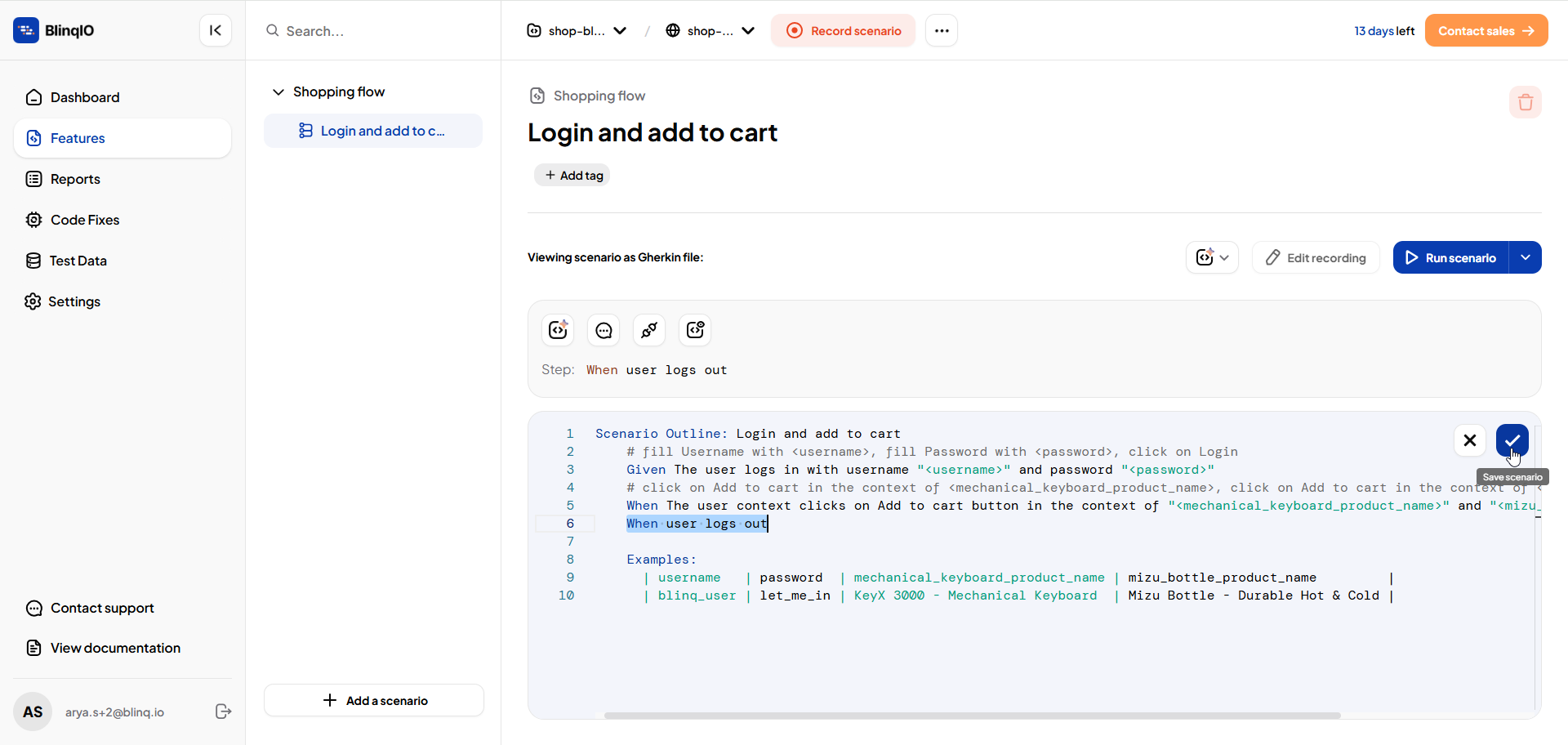Image resolution: width=1568 pixels, height=745 pixels.
Task: Collapse the Shopping flow feature tree
Action: click(278, 92)
